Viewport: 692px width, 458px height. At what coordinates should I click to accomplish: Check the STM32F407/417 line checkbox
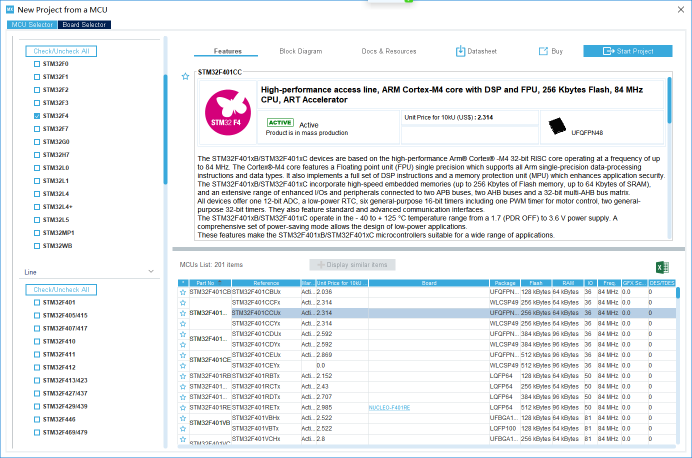[37, 328]
